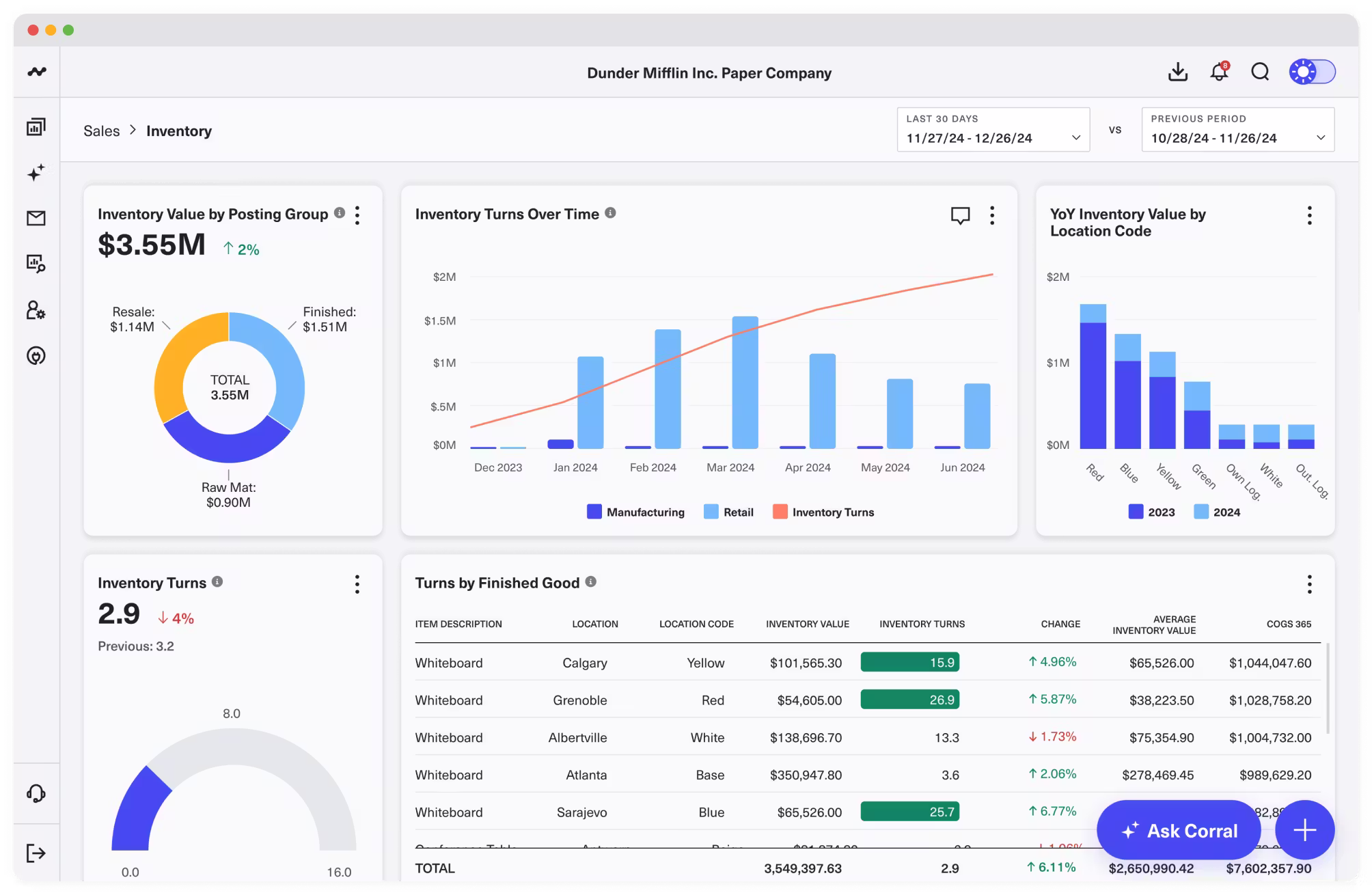Click the 25.7 turns cell for Sarajevo

910,812
